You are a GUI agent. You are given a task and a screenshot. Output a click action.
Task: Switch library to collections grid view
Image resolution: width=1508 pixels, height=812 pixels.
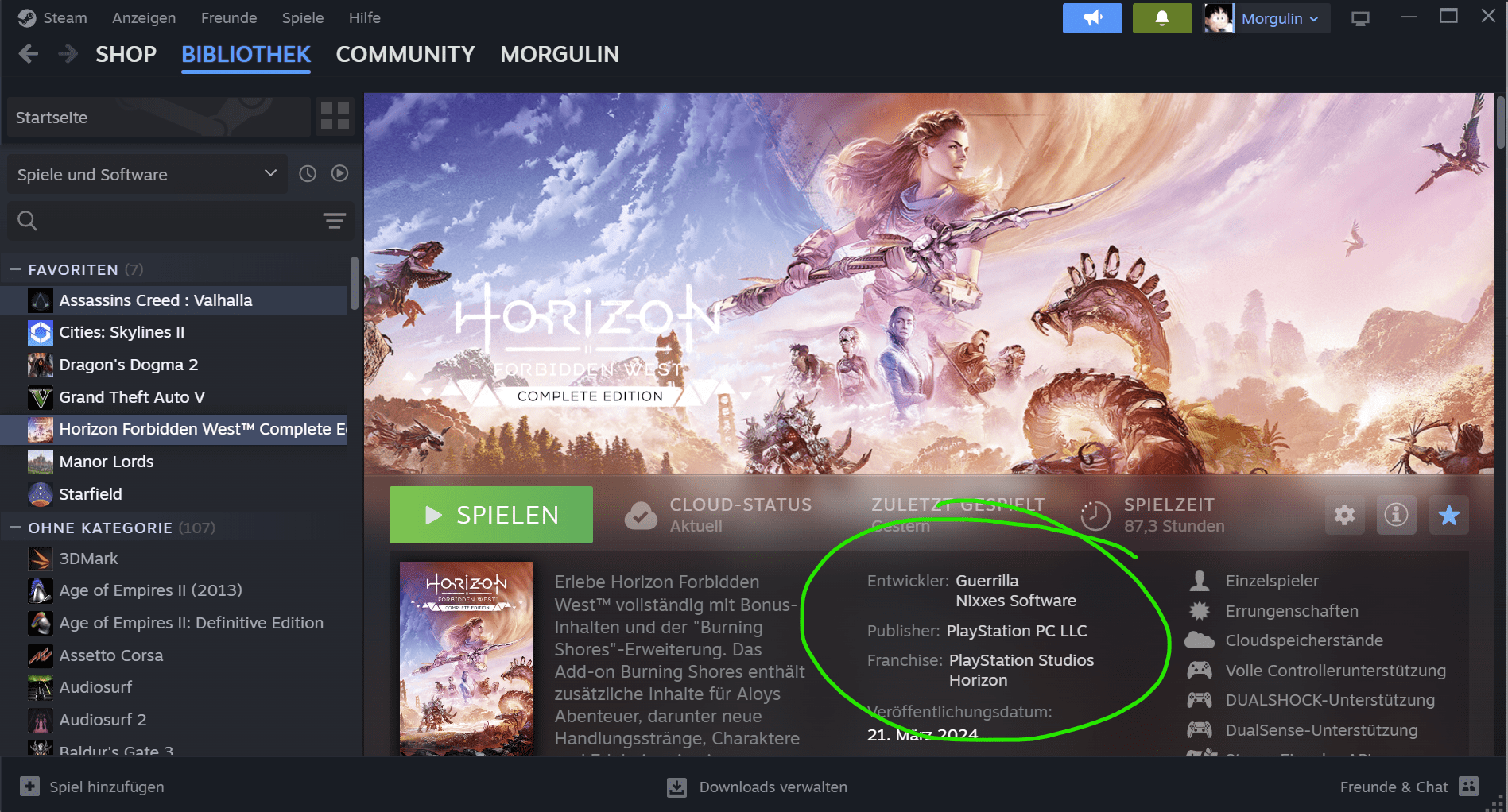(x=335, y=117)
